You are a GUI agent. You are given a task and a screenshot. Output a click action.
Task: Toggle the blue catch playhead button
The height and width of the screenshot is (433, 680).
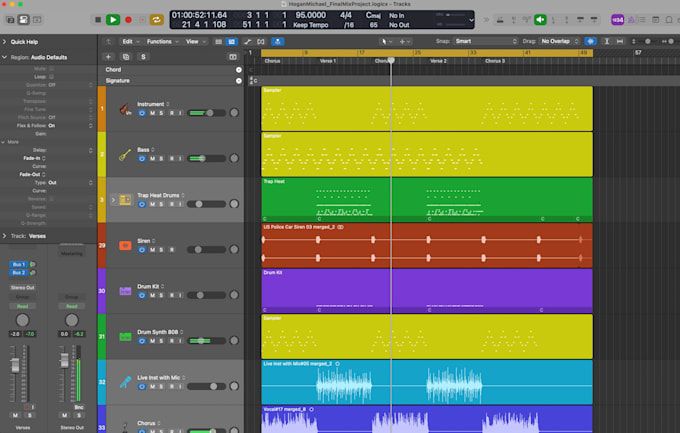(278, 42)
